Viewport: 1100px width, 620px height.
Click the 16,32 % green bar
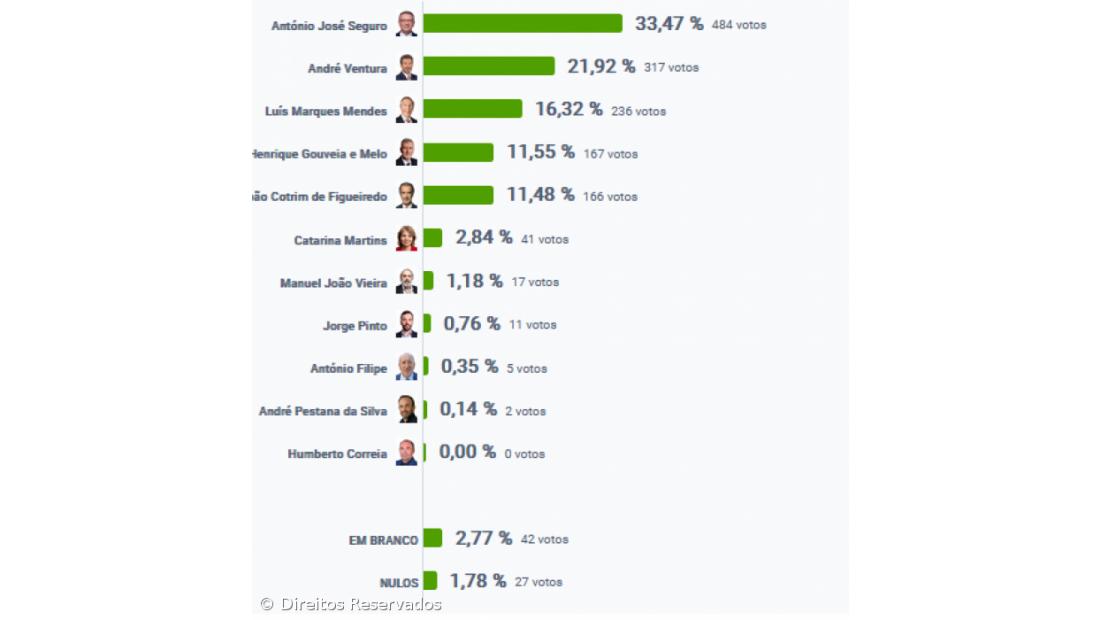(472, 109)
